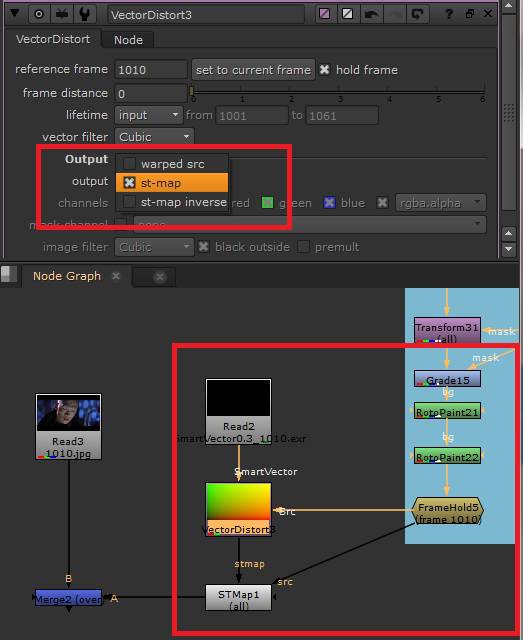Viewport: 523px width, 640px height.
Task: Toggle the rgba.alpha channel checkbox
Action: 382,202
